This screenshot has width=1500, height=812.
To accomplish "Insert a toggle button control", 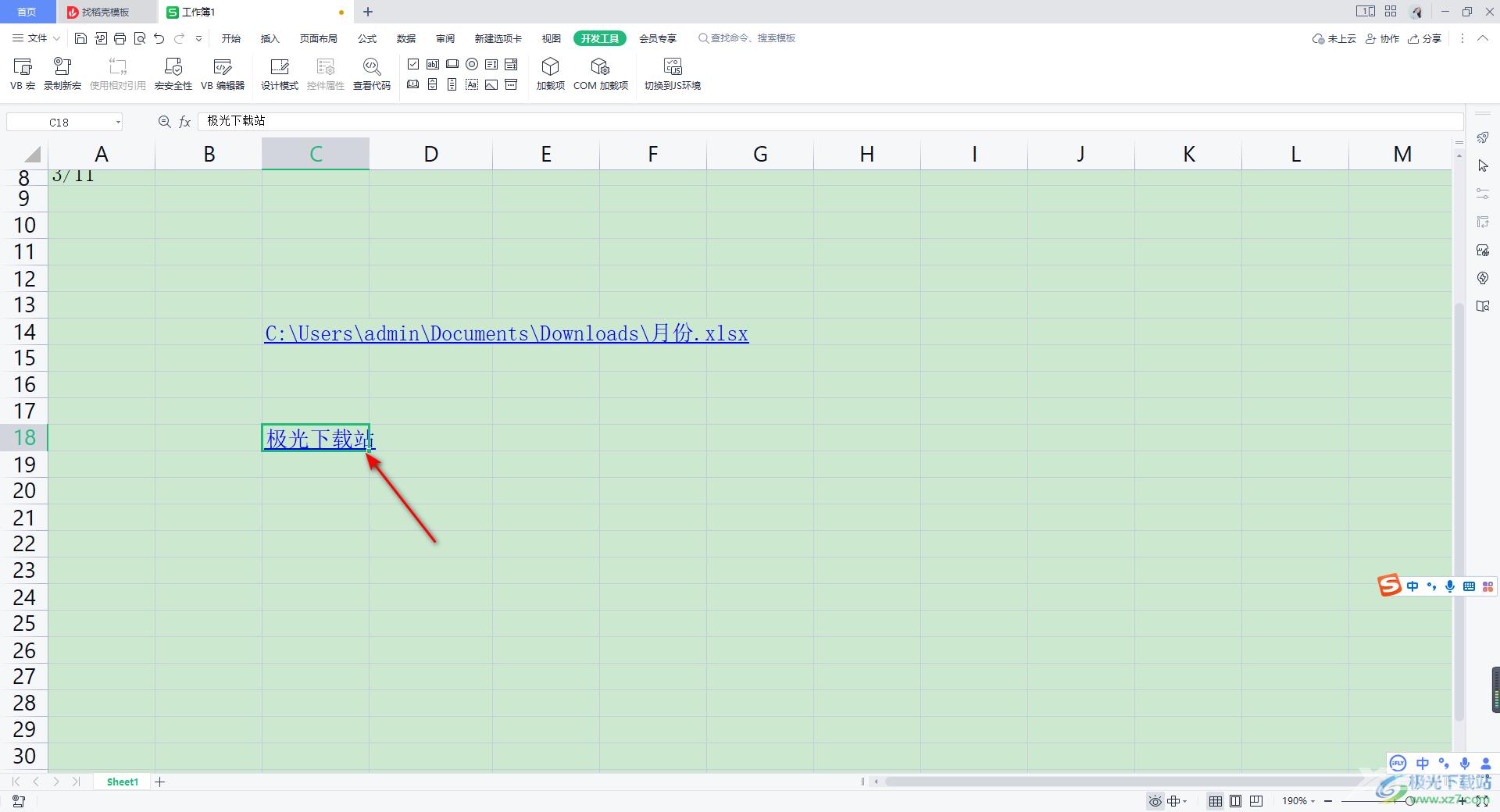I will pos(413,84).
